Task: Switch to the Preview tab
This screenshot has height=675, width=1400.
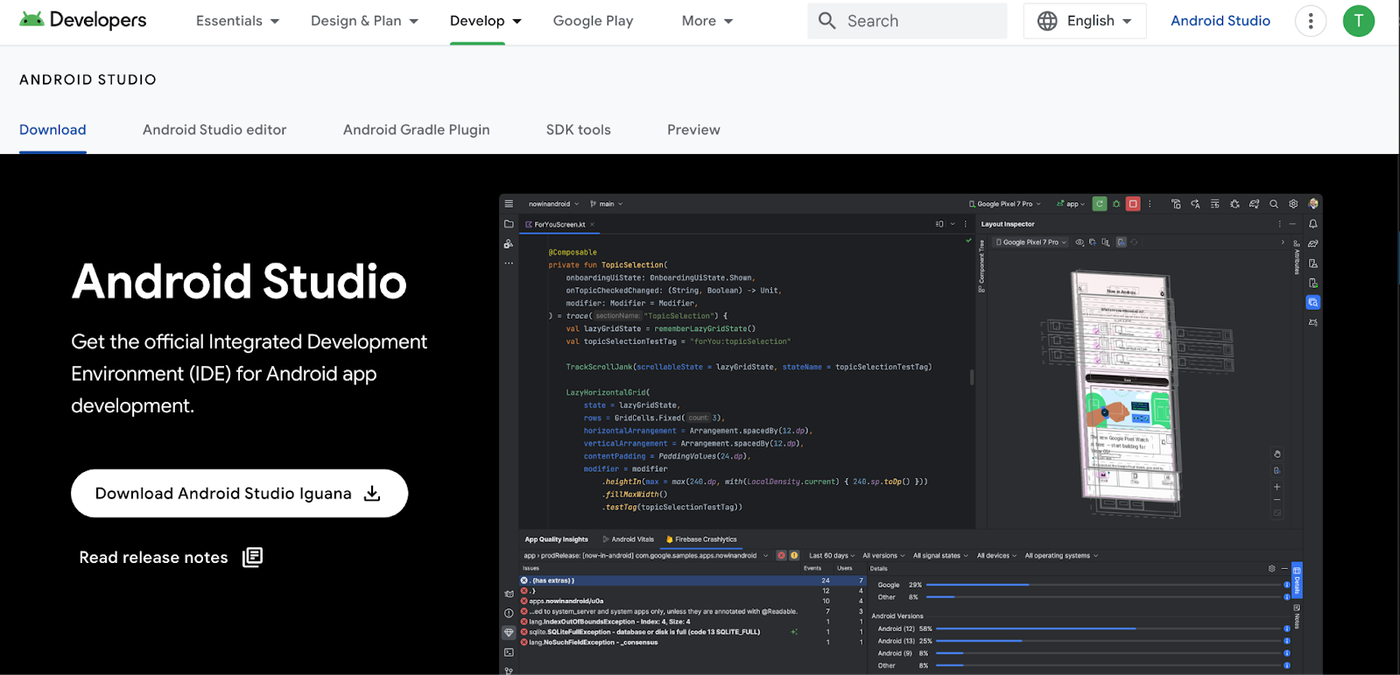Action: (x=694, y=130)
